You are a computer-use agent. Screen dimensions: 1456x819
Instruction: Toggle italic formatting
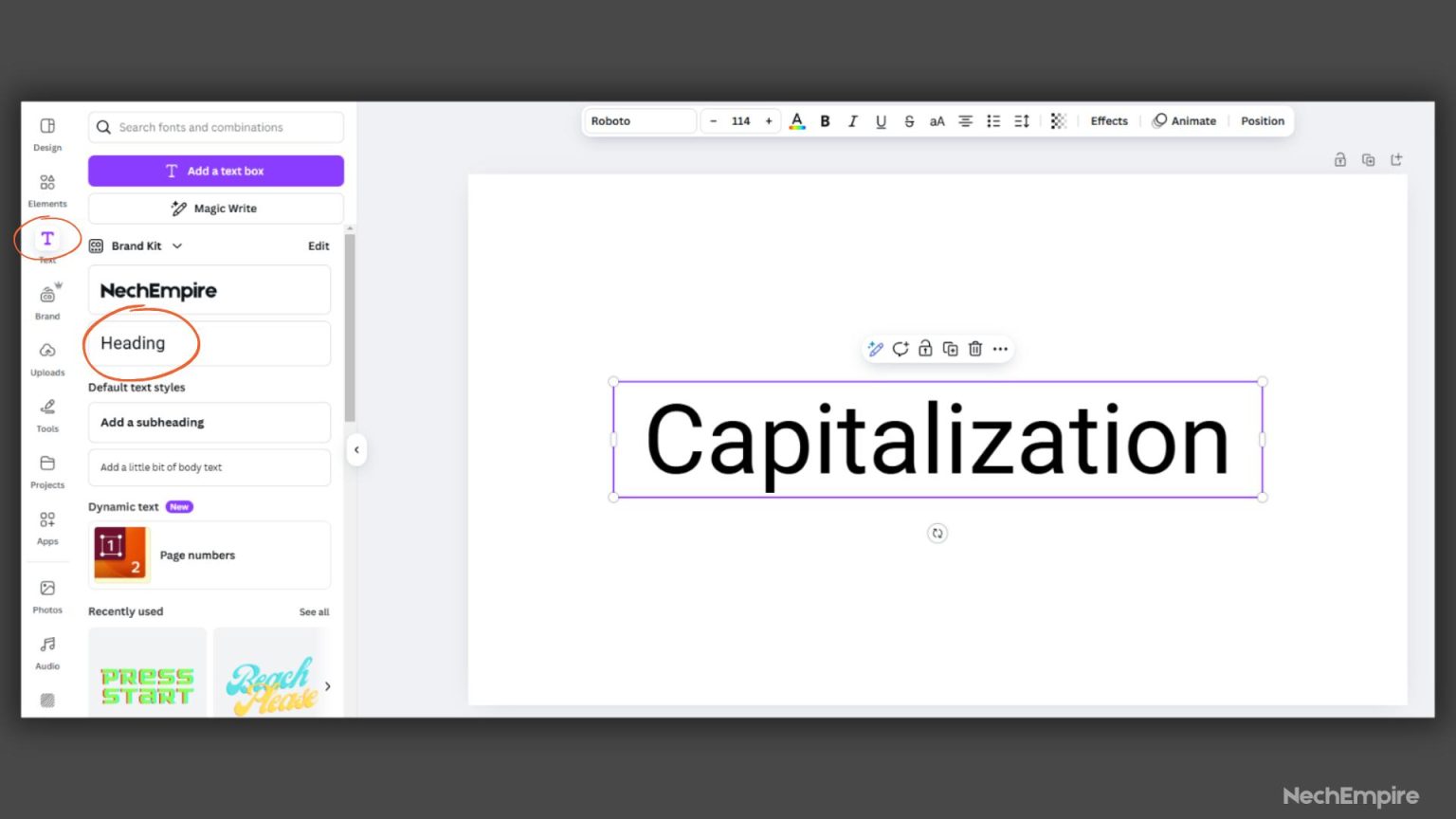852,121
